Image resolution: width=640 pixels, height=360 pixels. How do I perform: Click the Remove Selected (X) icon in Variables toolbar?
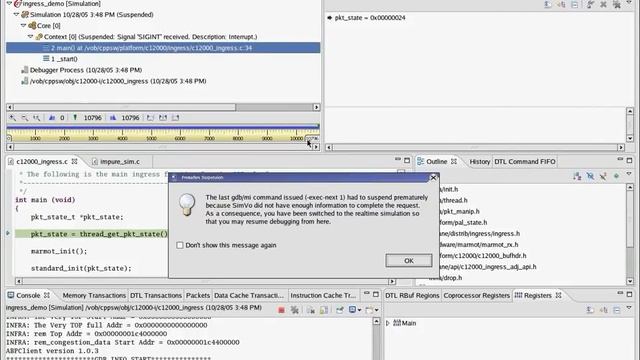point(603,4)
